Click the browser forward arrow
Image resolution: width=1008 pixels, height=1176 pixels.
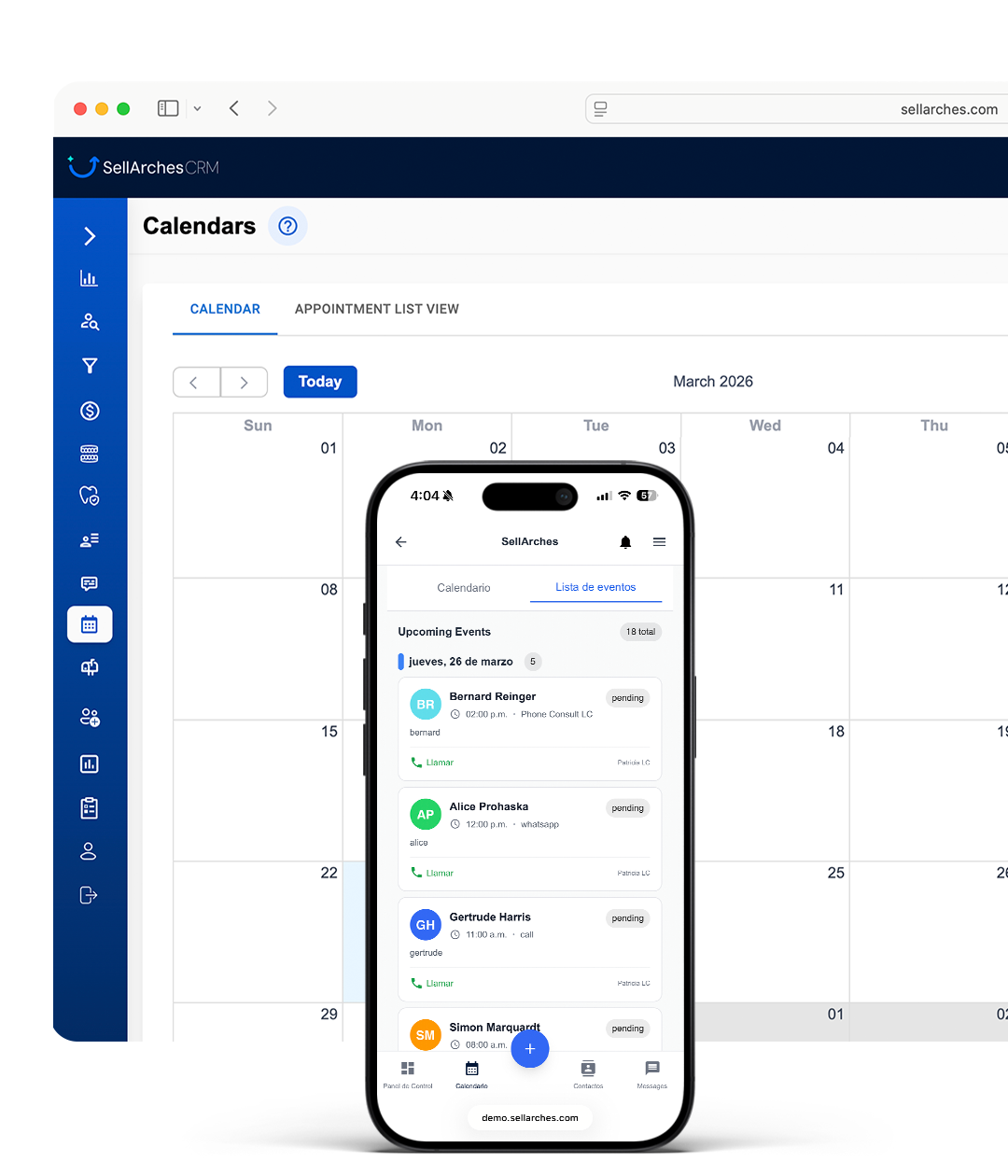point(272,108)
